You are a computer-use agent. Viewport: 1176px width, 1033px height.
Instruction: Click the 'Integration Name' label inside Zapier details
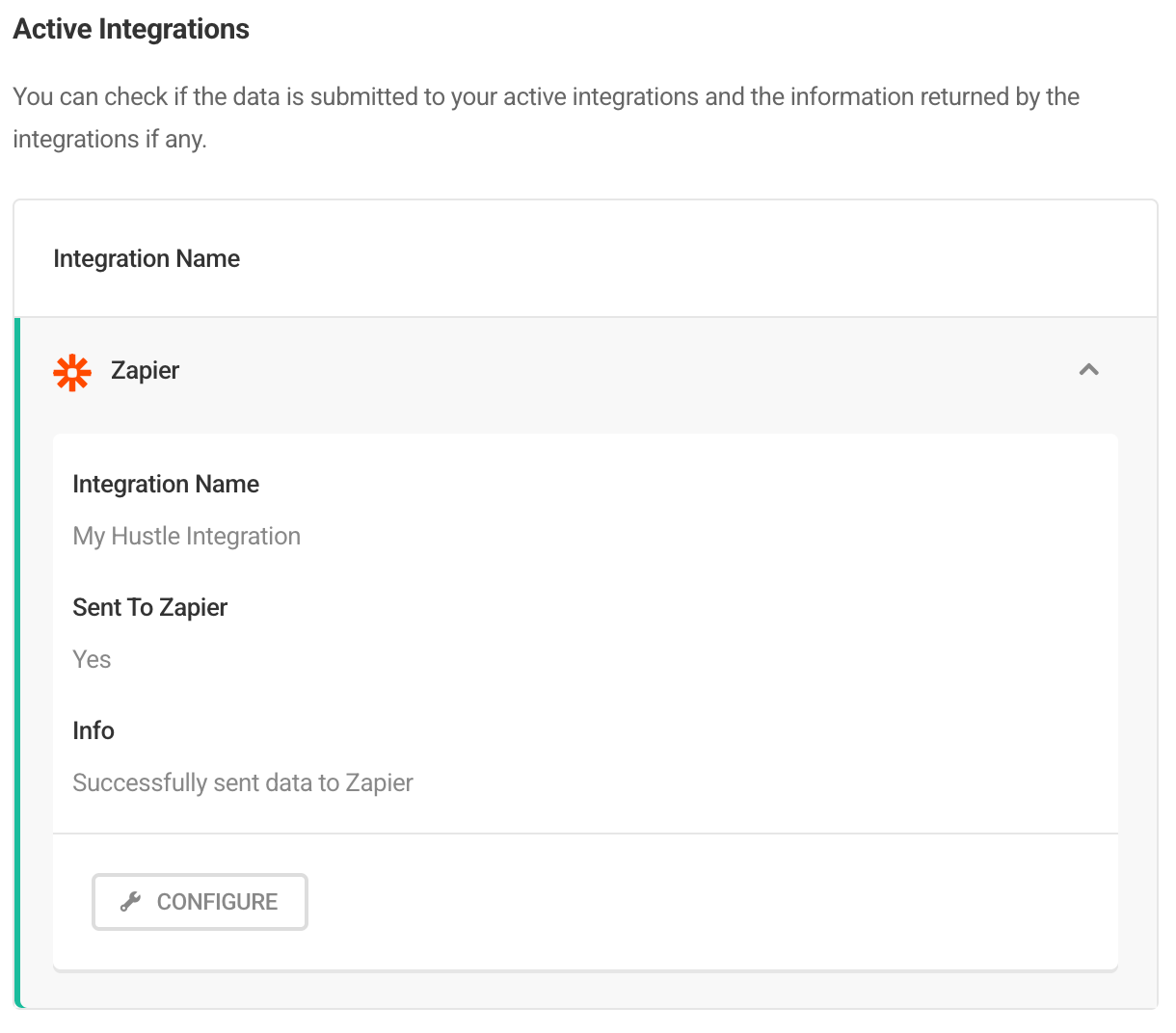click(166, 484)
